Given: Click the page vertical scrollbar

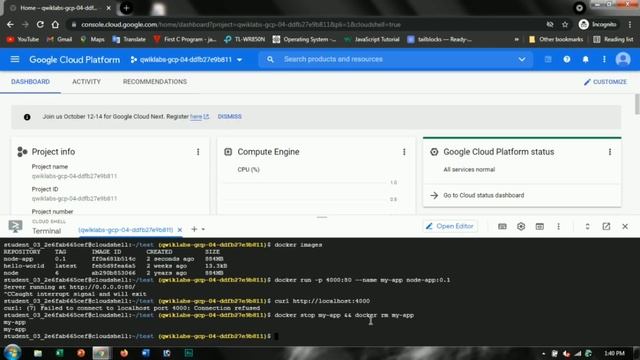Looking at the screenshot, I should (x=637, y=104).
